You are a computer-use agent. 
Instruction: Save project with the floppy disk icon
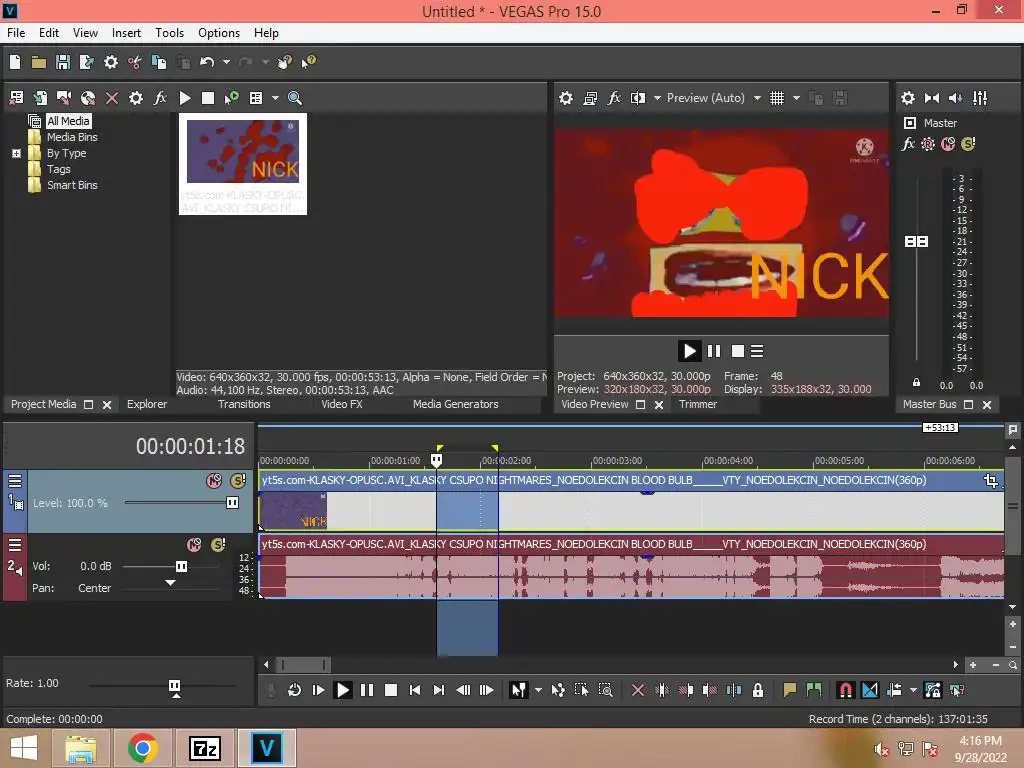[63, 62]
